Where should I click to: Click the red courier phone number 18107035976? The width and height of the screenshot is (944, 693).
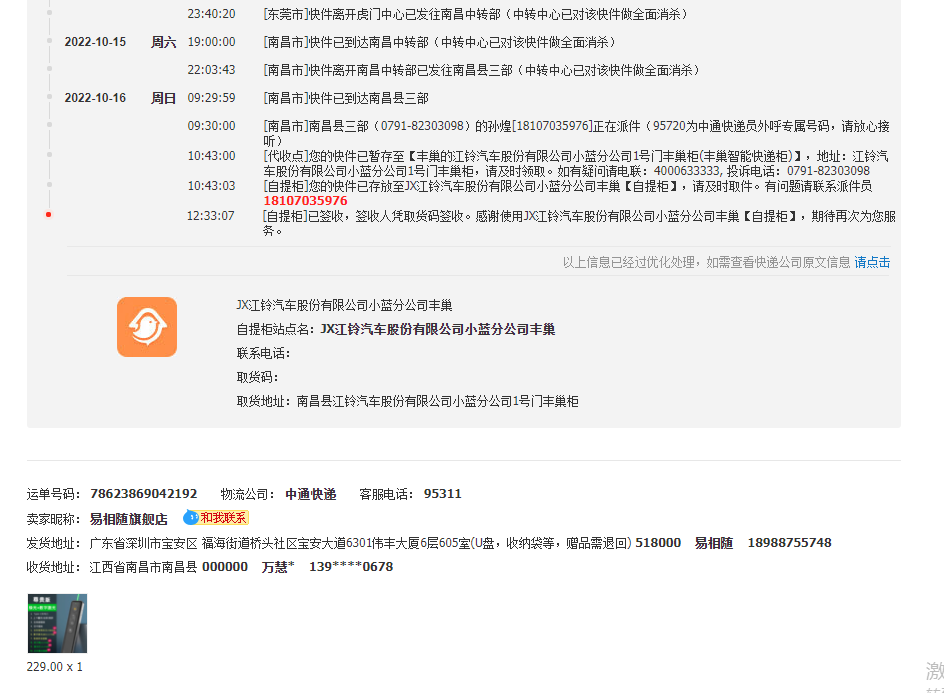305,201
